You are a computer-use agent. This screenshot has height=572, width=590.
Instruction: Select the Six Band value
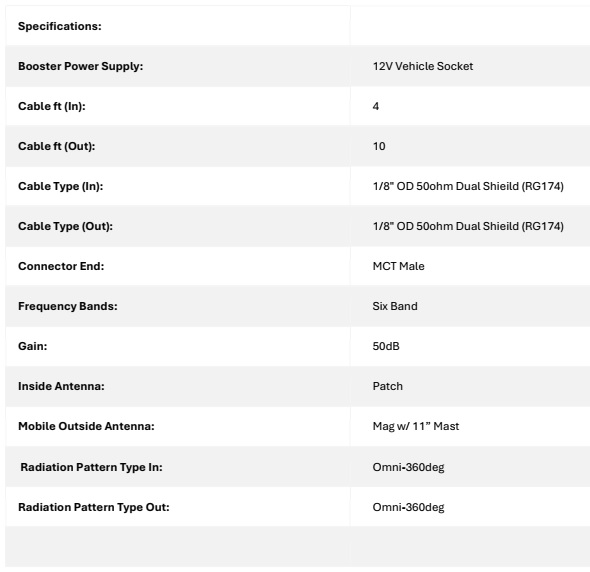coord(395,306)
